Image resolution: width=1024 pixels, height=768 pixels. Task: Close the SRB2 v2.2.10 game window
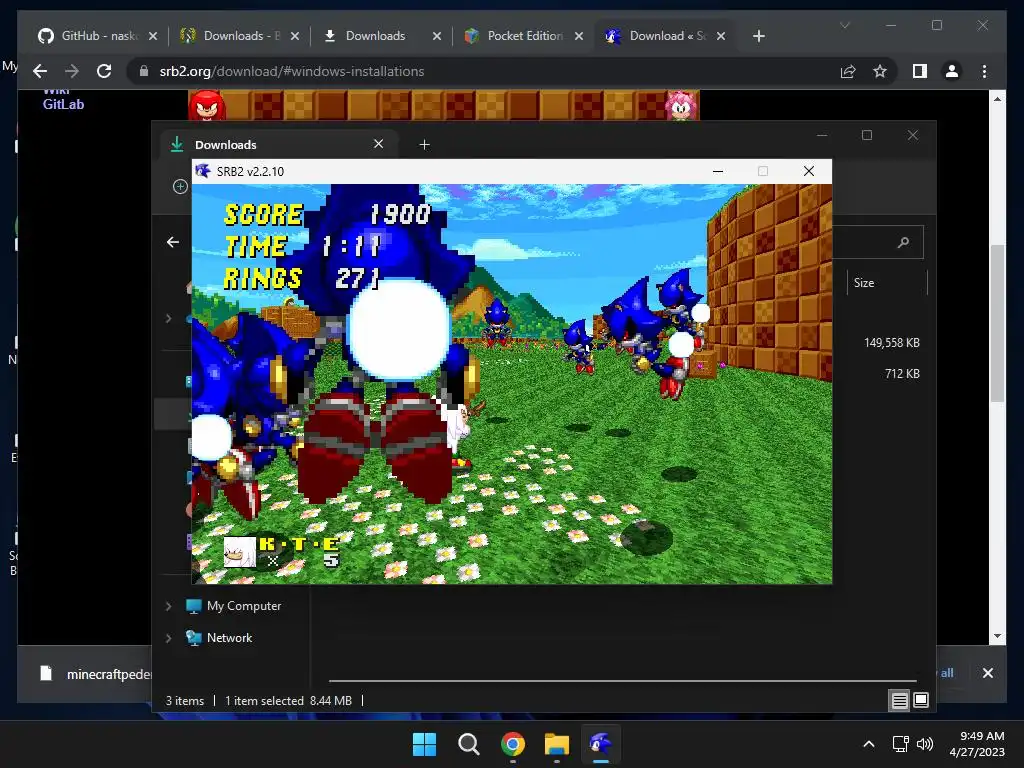(808, 171)
